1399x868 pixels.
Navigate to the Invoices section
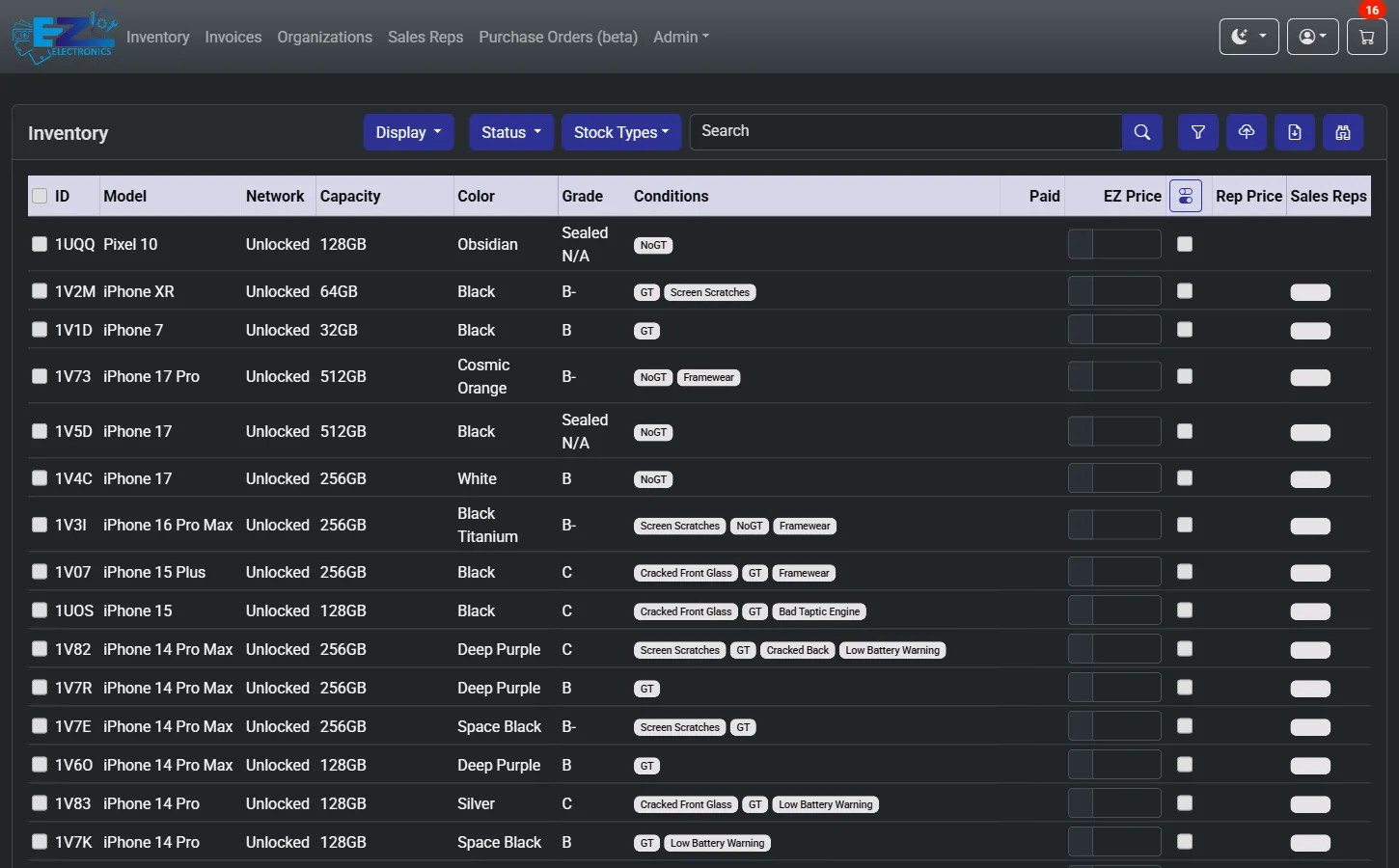[233, 37]
